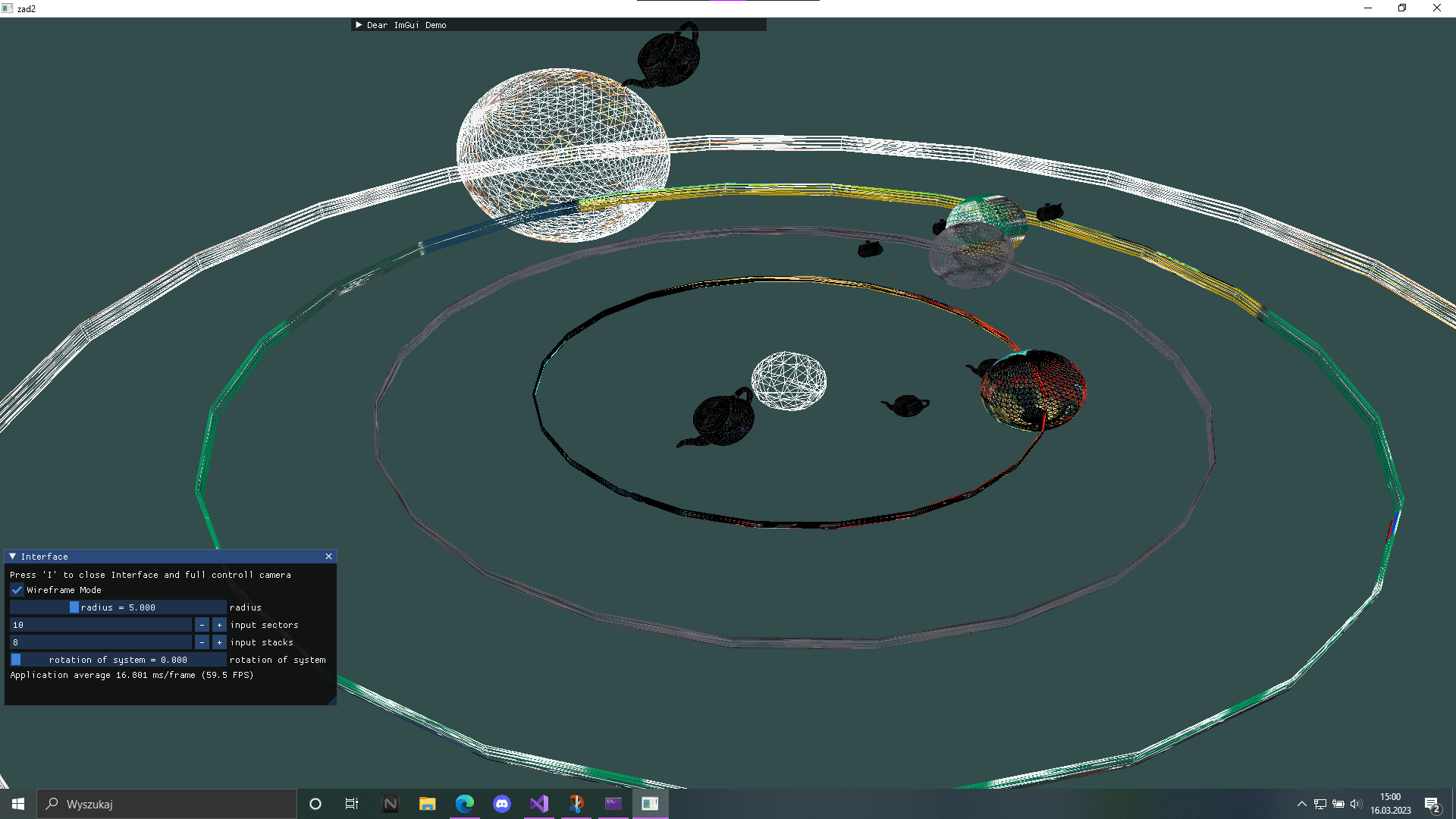This screenshot has height=819, width=1456.
Task: Increase input sectors with the plus button
Action: pos(218,625)
